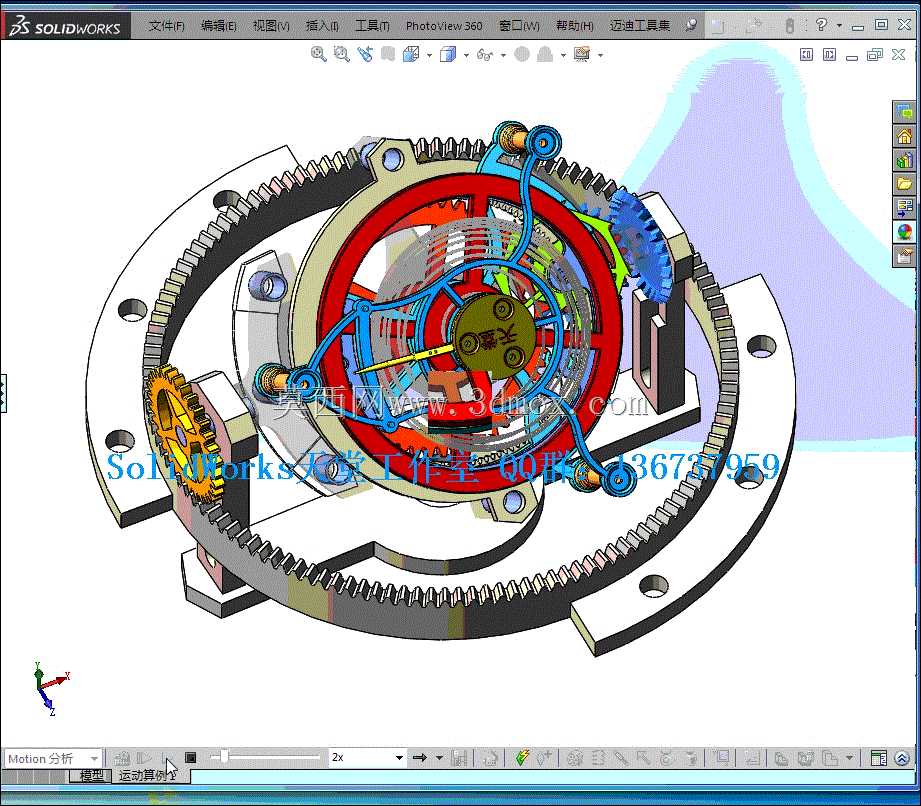
Task: Click the gold center cap on the assembly
Action: [493, 335]
